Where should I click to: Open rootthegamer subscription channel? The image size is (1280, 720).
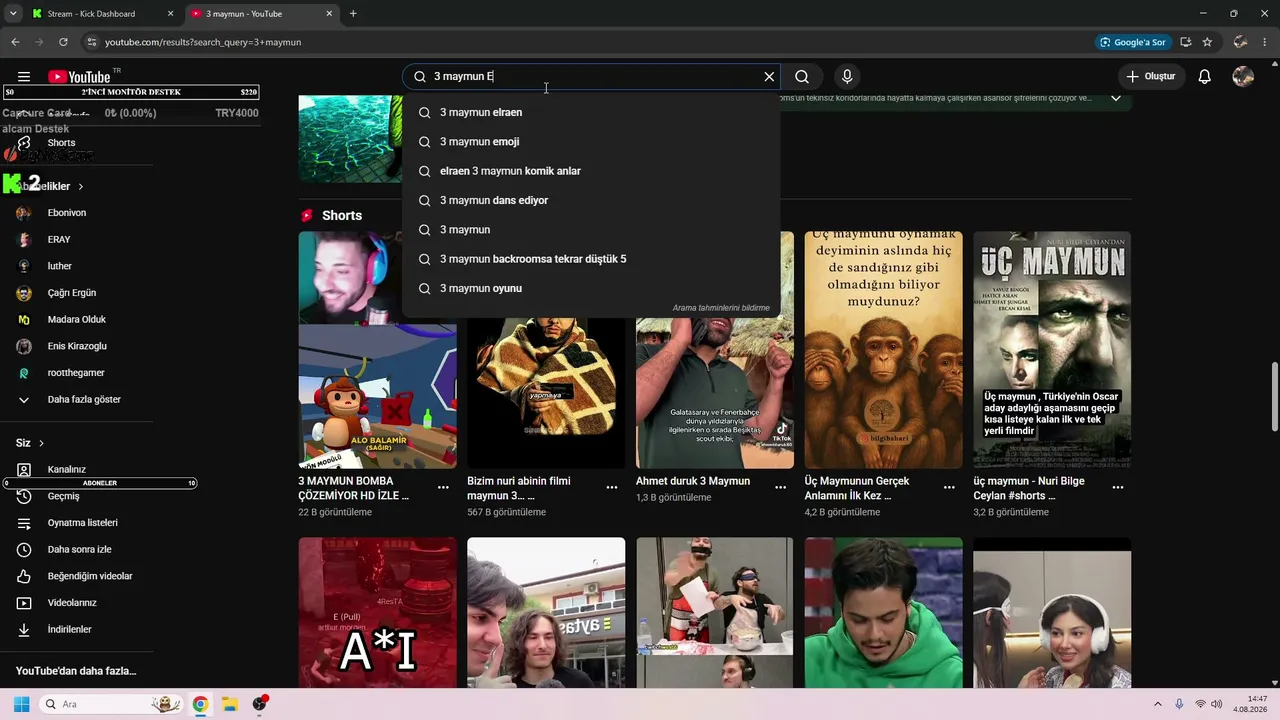pos(77,373)
